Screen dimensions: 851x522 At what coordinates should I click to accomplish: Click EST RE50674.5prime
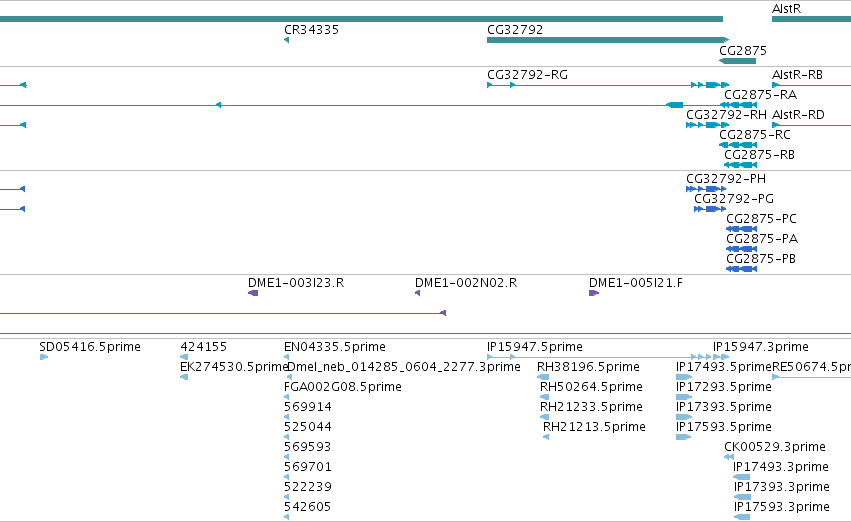point(811,367)
